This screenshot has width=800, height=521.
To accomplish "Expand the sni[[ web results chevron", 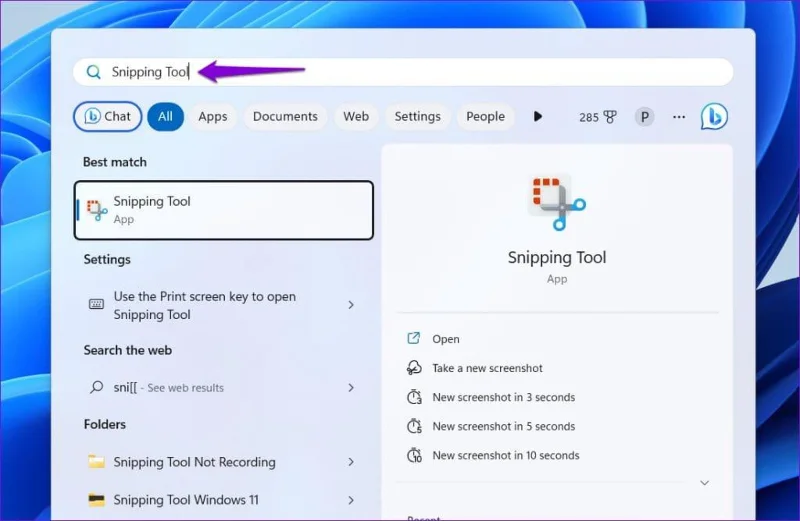I will point(351,388).
